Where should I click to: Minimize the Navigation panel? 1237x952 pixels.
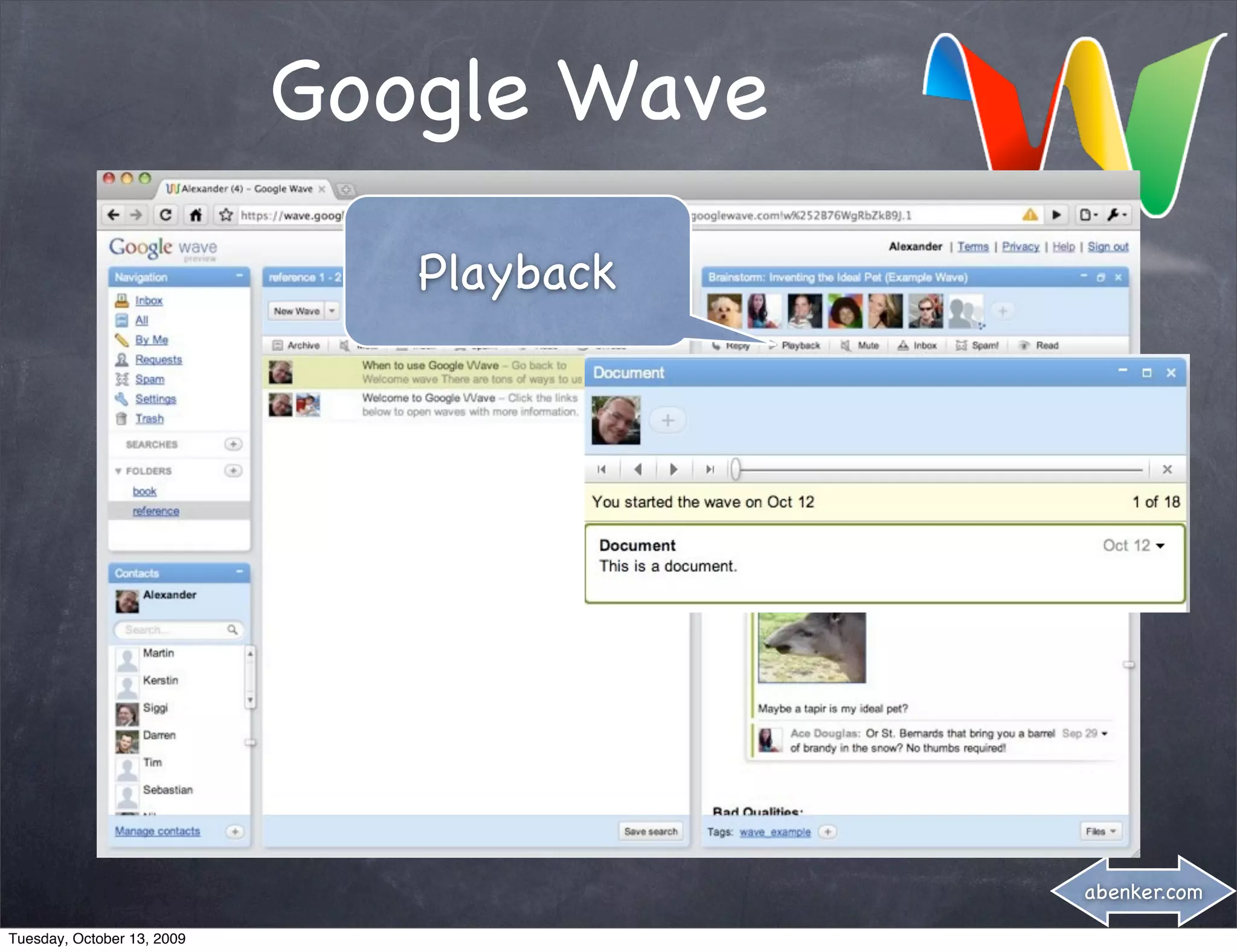tap(239, 276)
